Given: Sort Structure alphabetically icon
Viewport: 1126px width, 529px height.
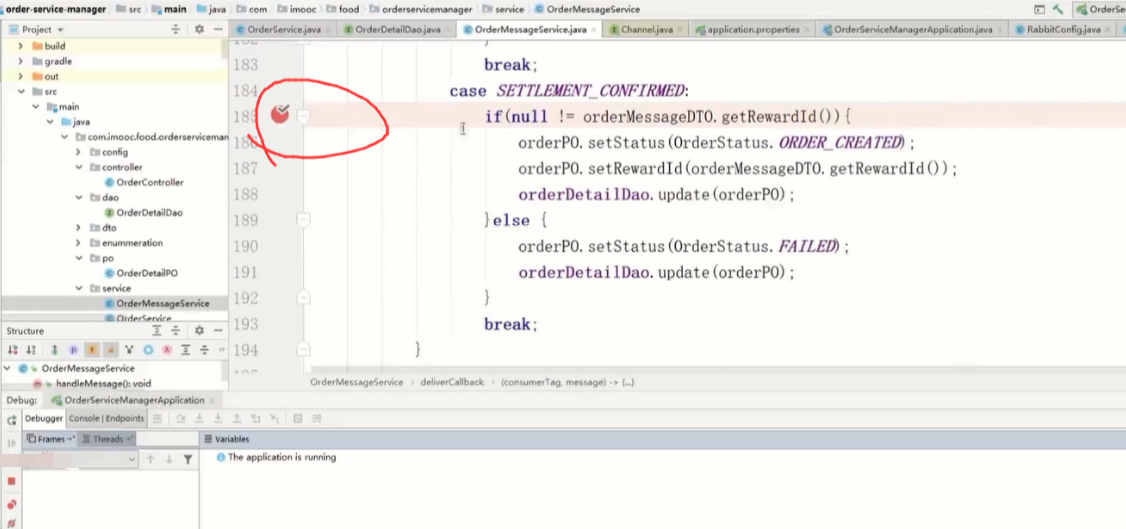Looking at the screenshot, I should click(31, 350).
